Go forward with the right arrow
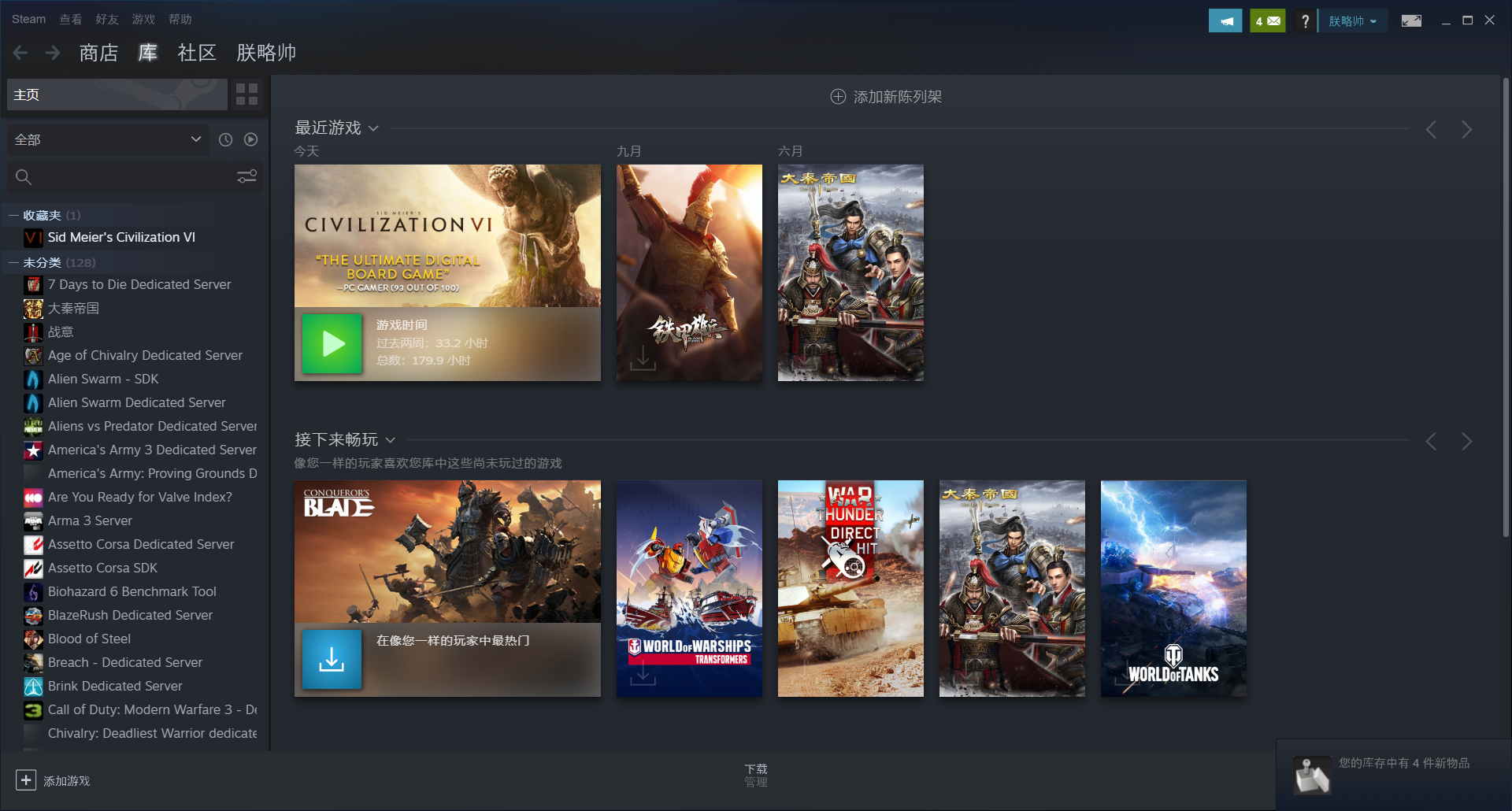 click(53, 53)
